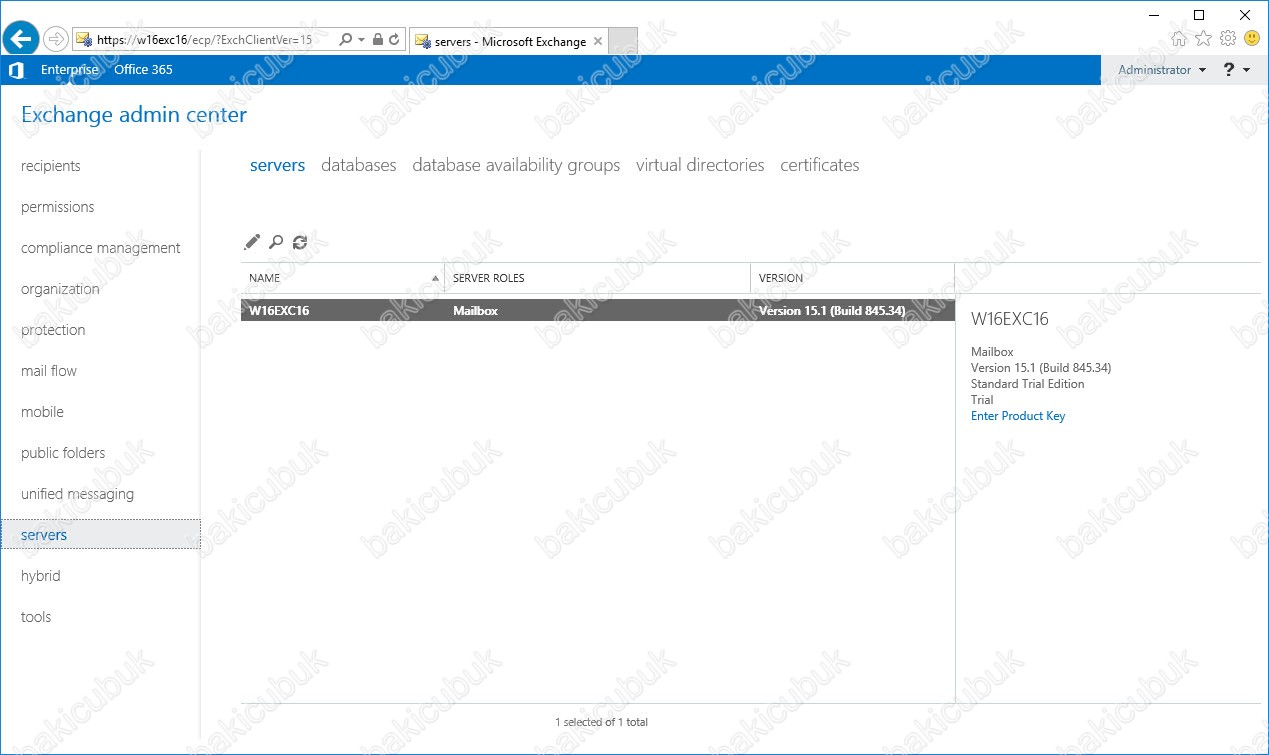Click the Office 365 link in blue bar
The width and height of the screenshot is (1269, 755).
pos(143,70)
